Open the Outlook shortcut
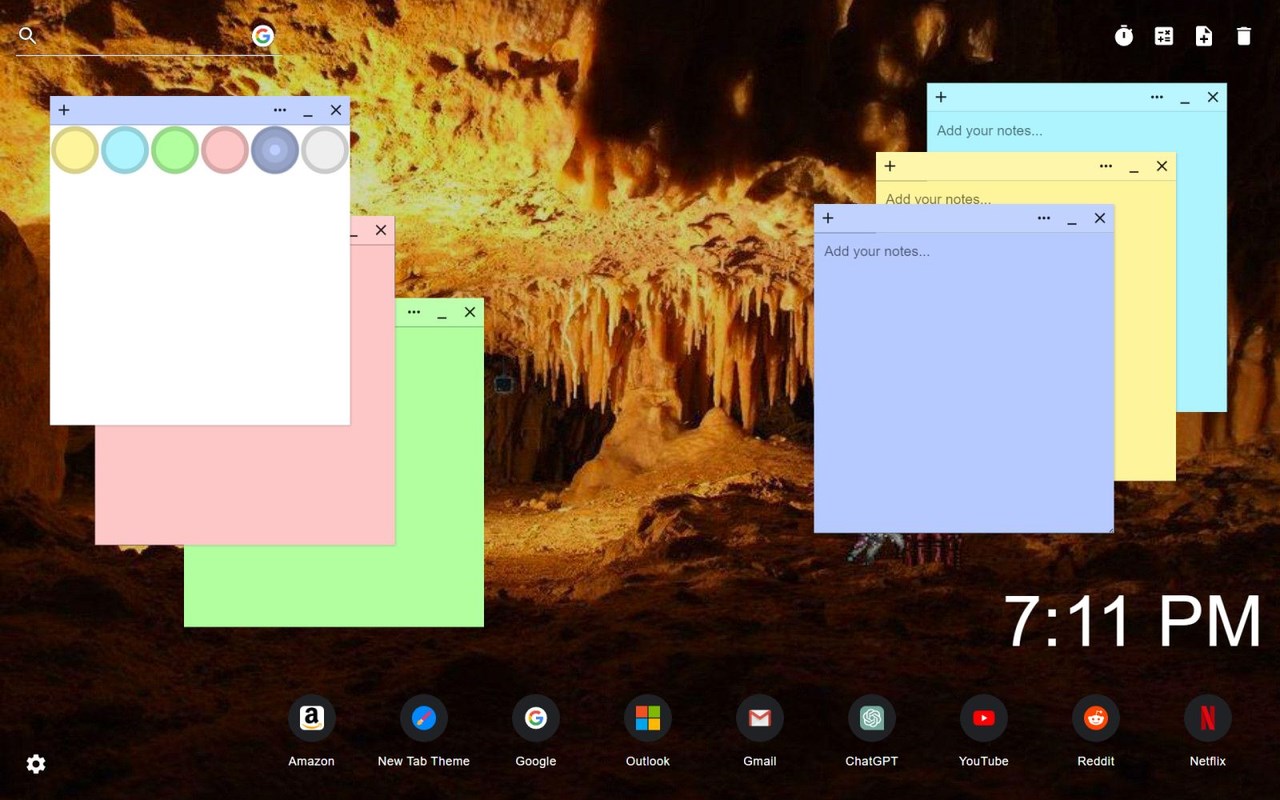 [x=648, y=731]
